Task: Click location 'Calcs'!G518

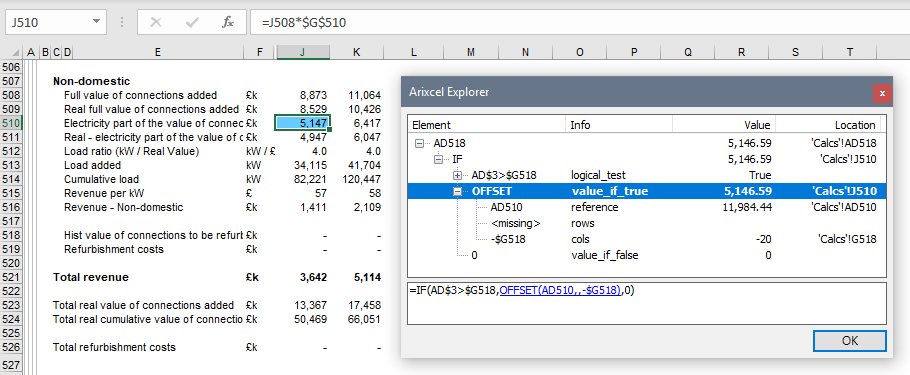Action: (x=848, y=239)
